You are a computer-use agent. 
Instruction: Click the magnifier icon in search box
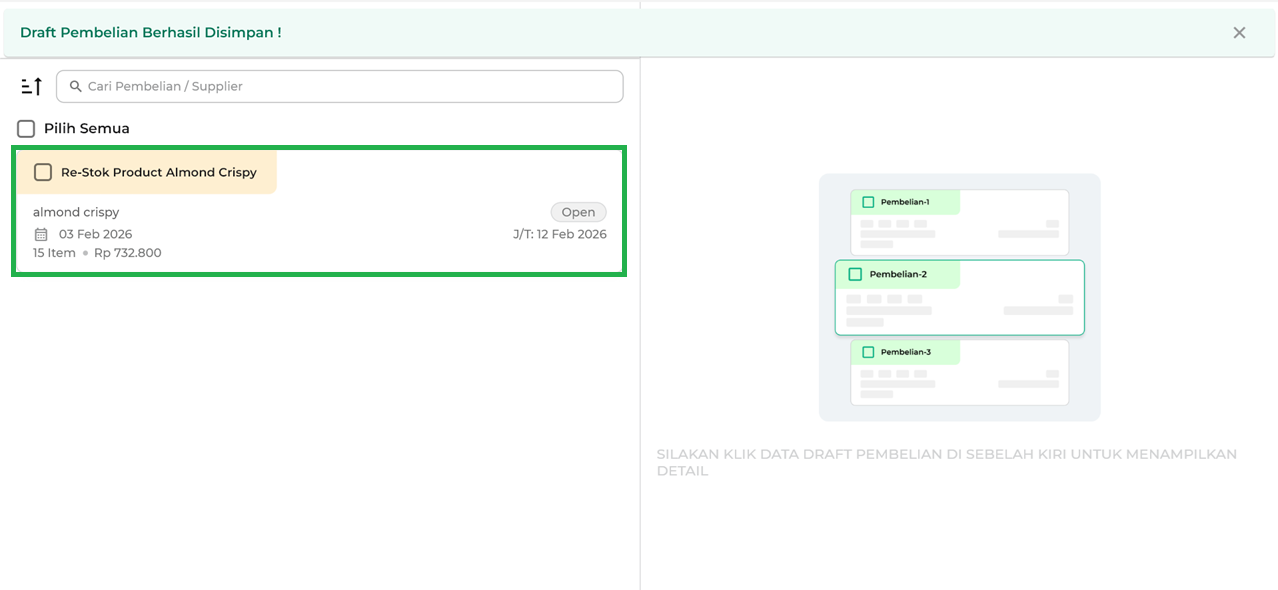tap(75, 87)
